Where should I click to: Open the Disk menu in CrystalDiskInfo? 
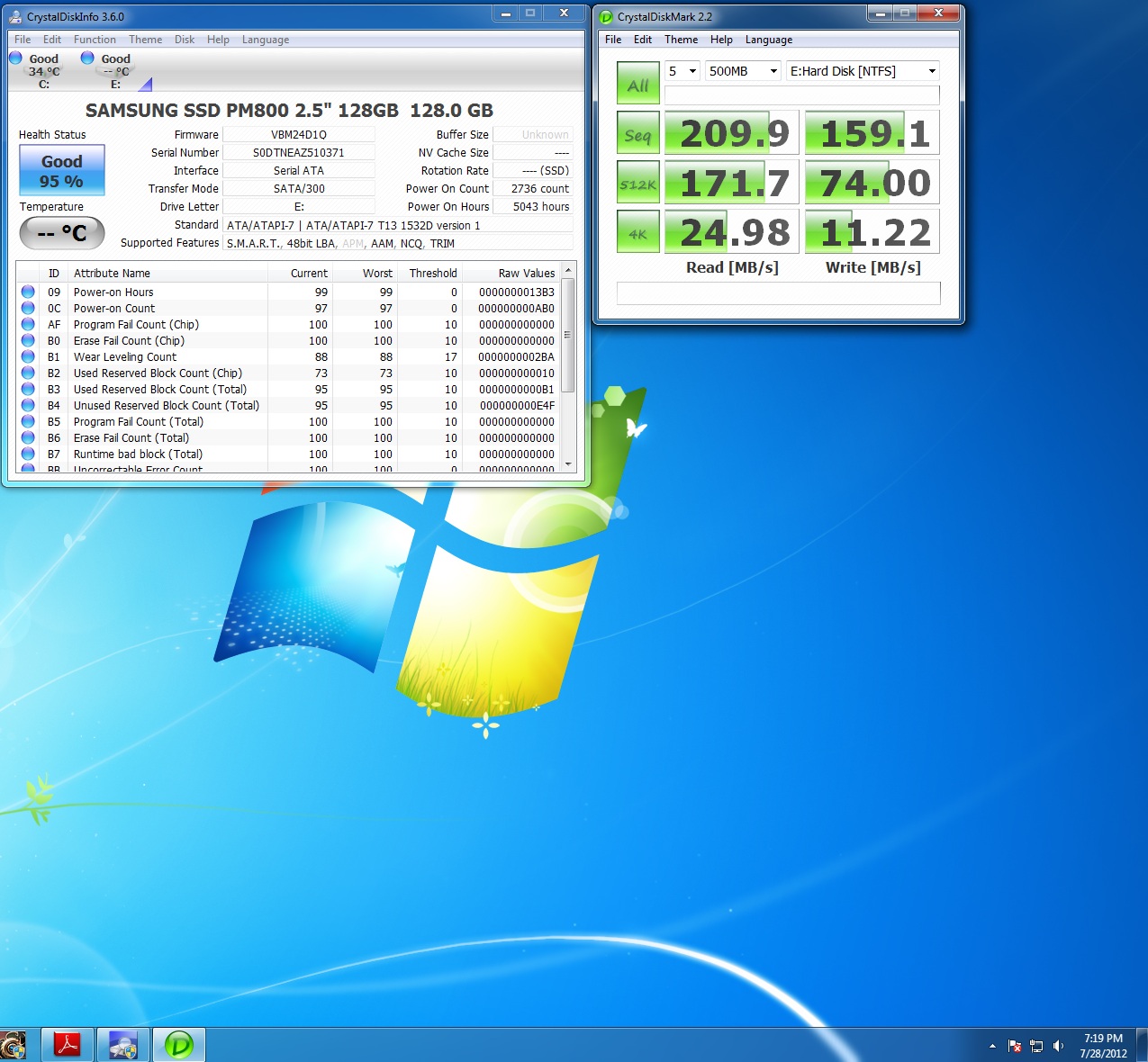(185, 40)
